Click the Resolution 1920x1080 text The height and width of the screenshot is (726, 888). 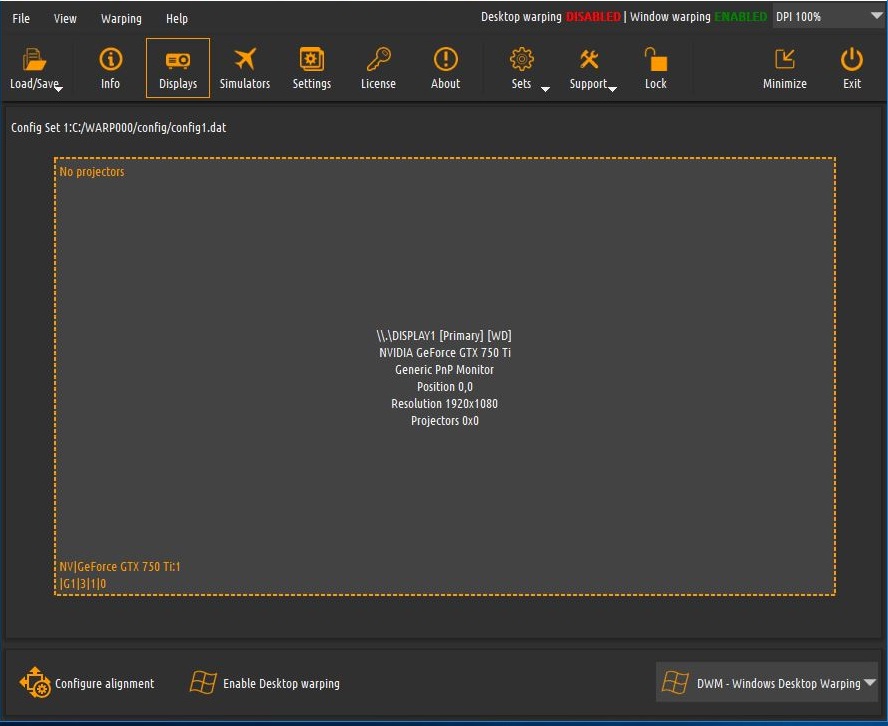tap(445, 404)
